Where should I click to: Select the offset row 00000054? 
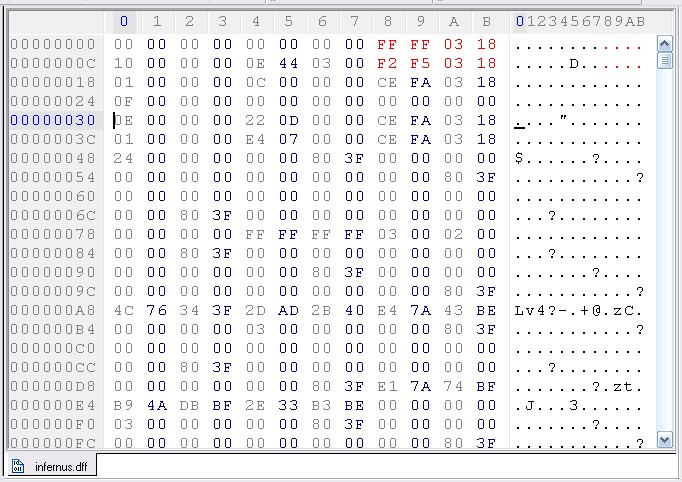click(53, 177)
